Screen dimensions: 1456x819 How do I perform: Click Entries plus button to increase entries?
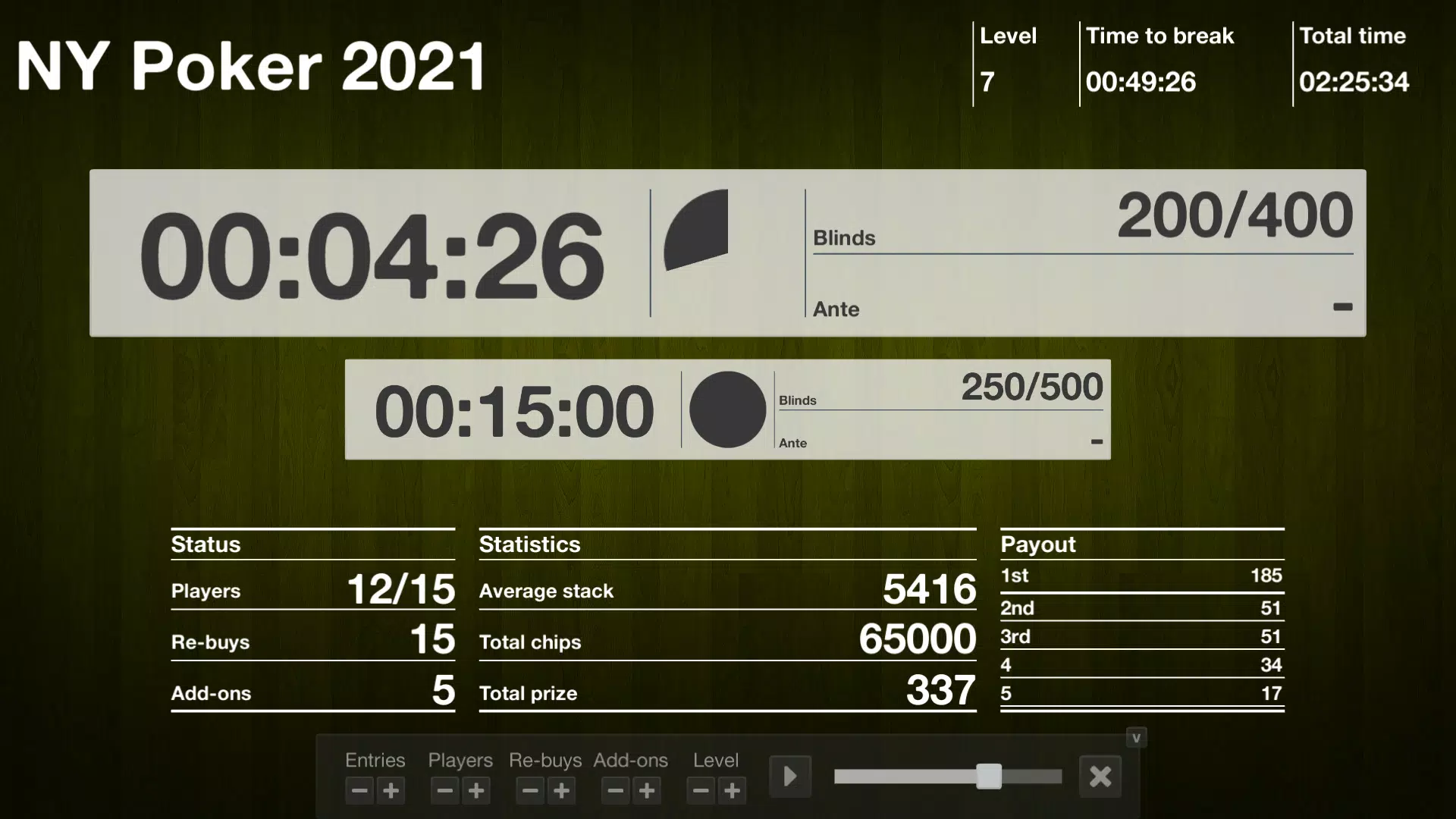391,790
